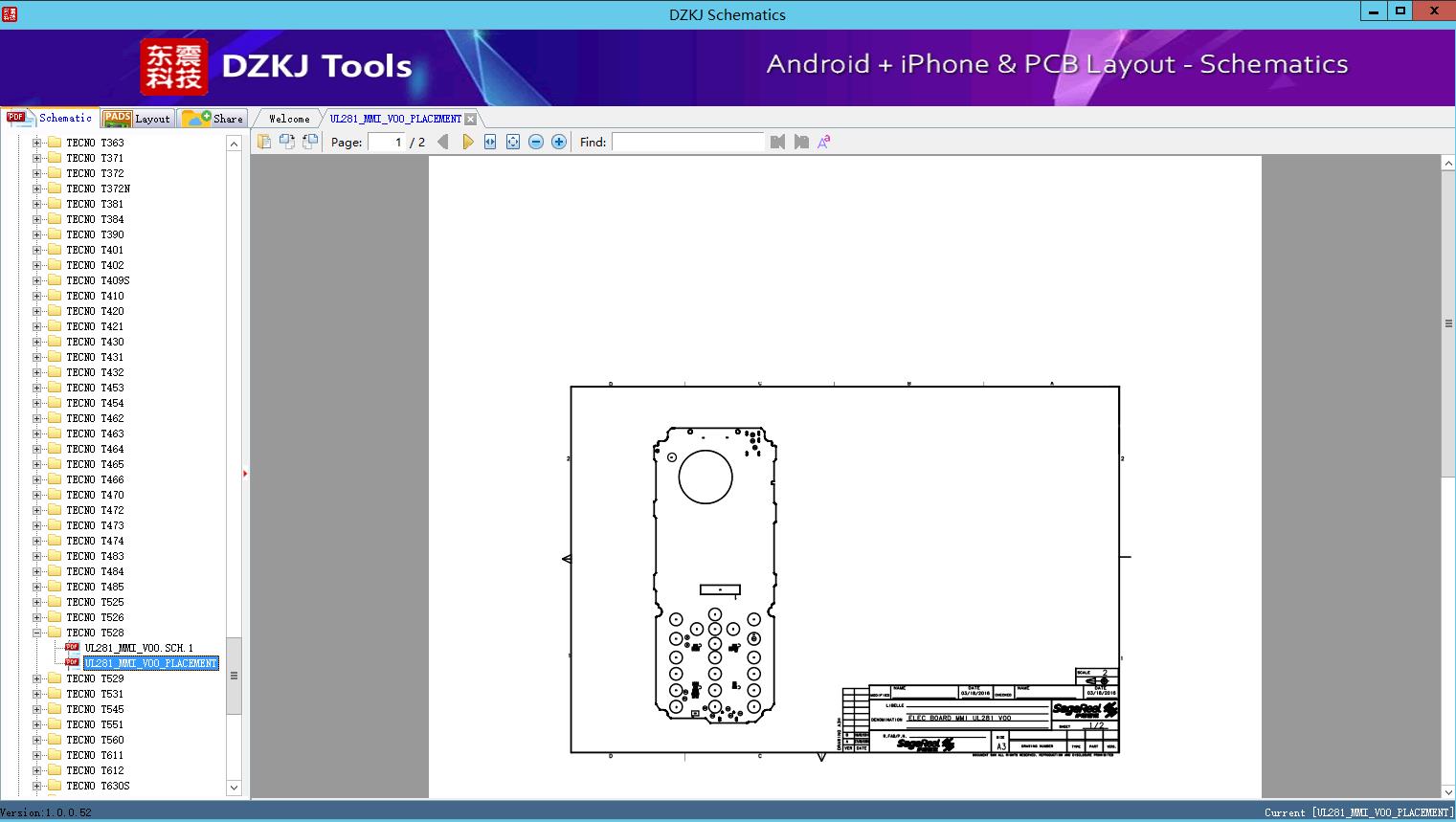Select the TECNO T612 tree item

pyautogui.click(x=95, y=770)
